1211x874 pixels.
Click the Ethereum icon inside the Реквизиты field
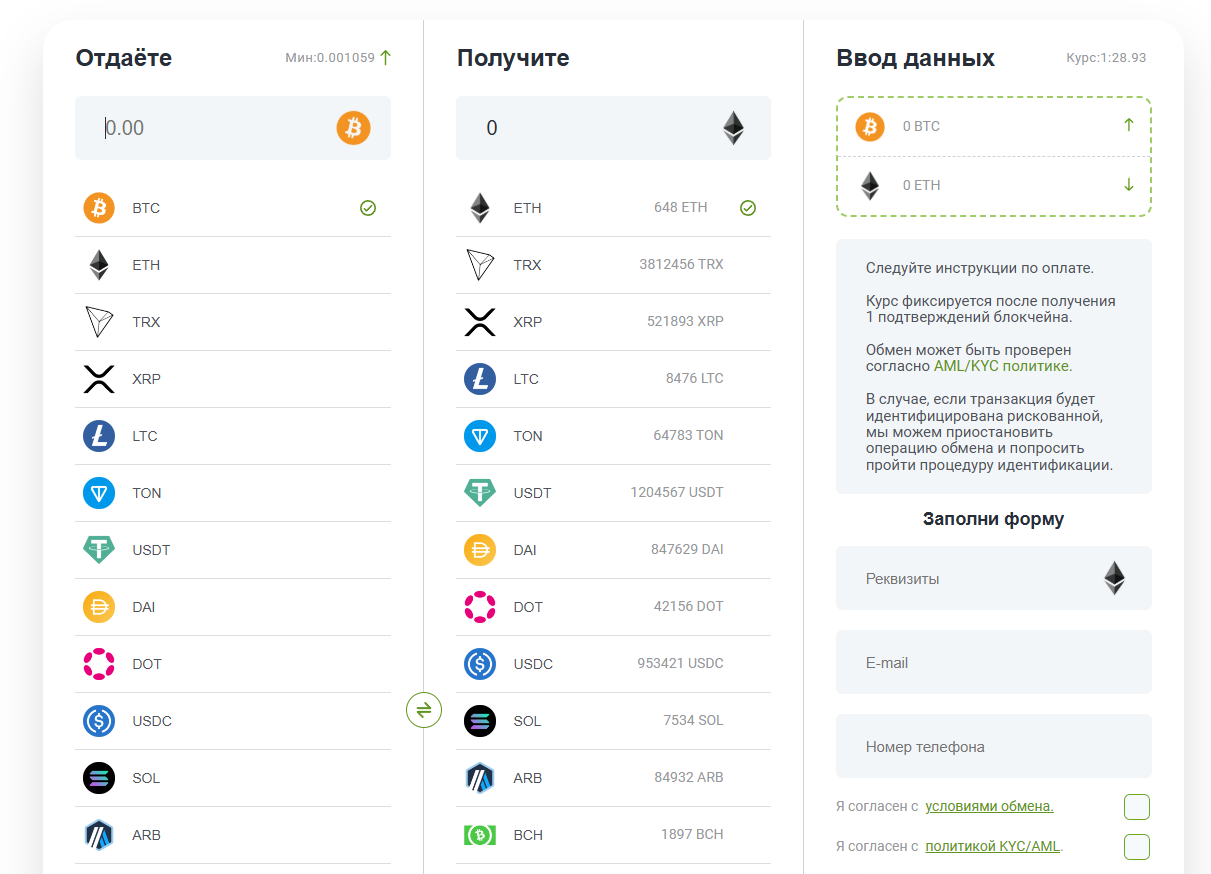tap(1114, 578)
